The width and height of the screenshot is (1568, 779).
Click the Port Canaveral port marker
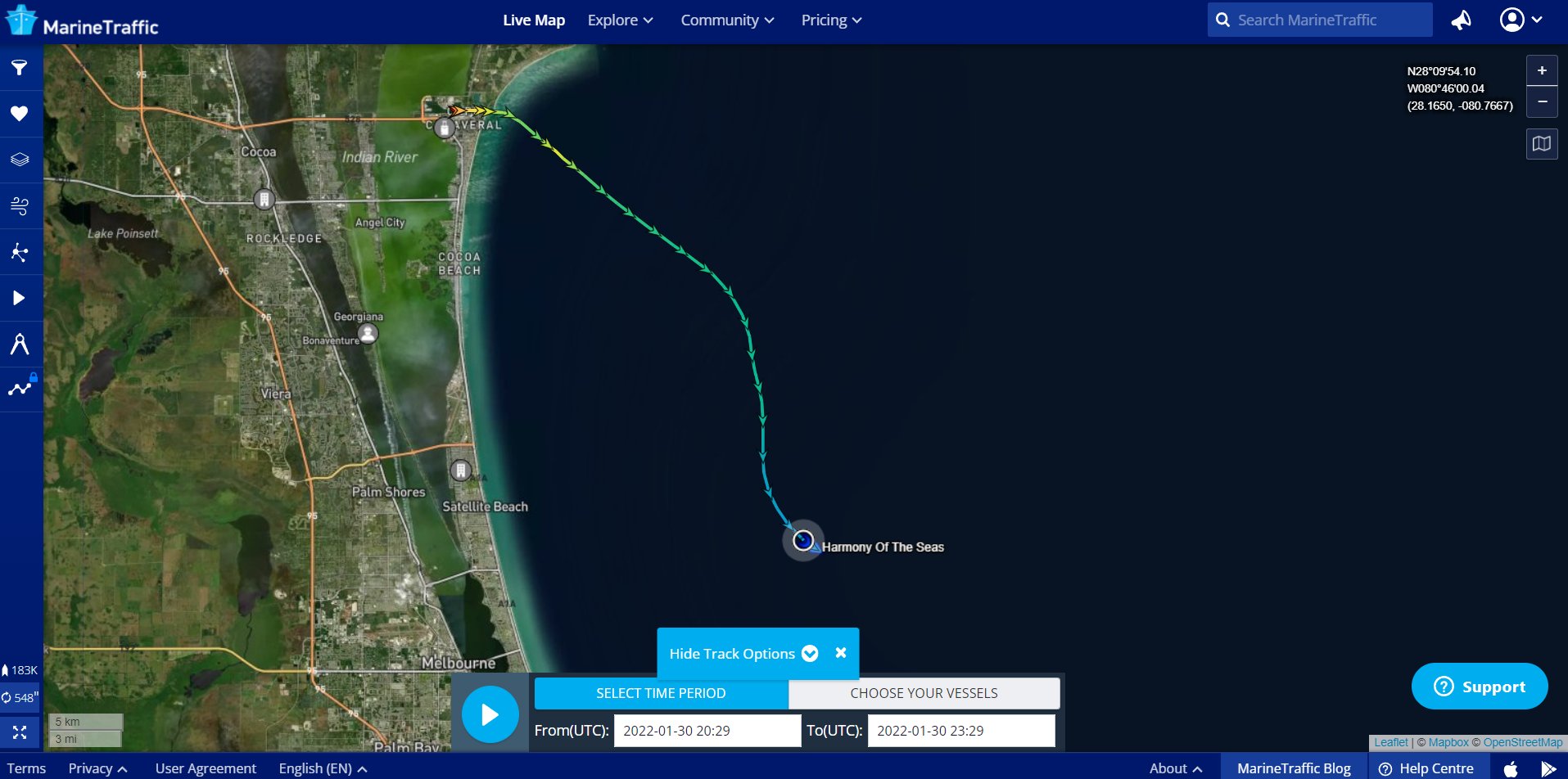point(444,128)
